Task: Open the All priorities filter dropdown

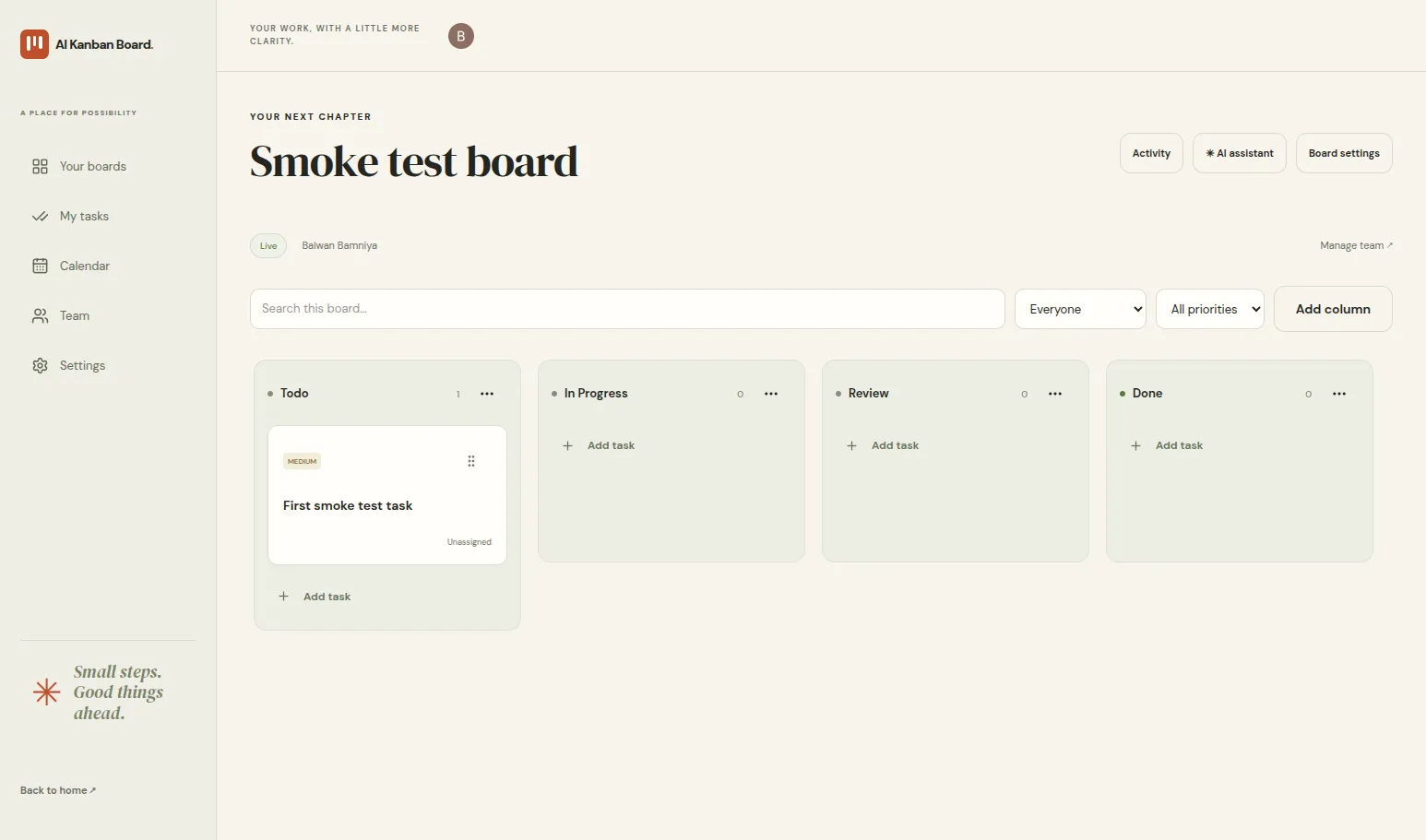Action: [x=1210, y=309]
